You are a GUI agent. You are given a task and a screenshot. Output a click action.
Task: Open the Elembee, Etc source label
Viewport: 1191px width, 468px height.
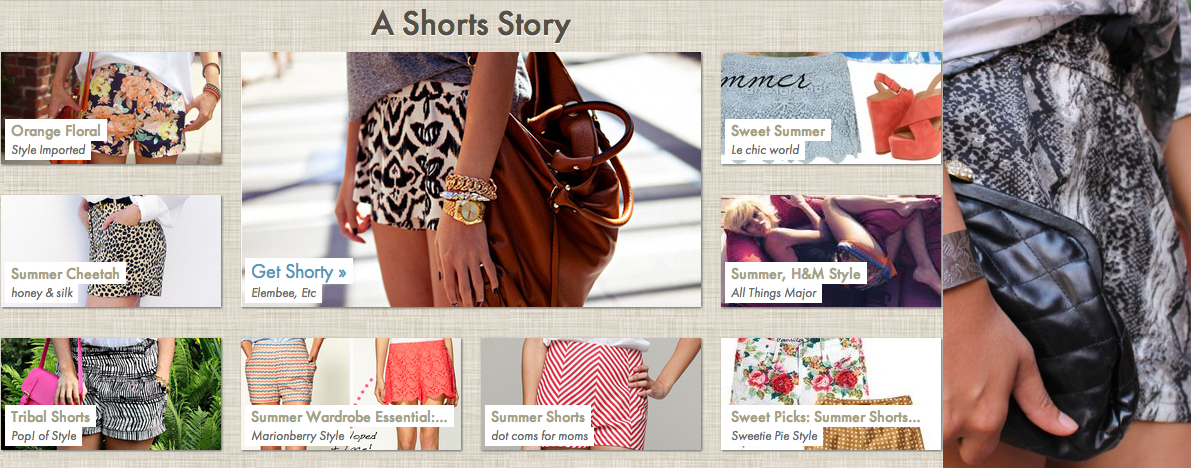[x=283, y=293]
